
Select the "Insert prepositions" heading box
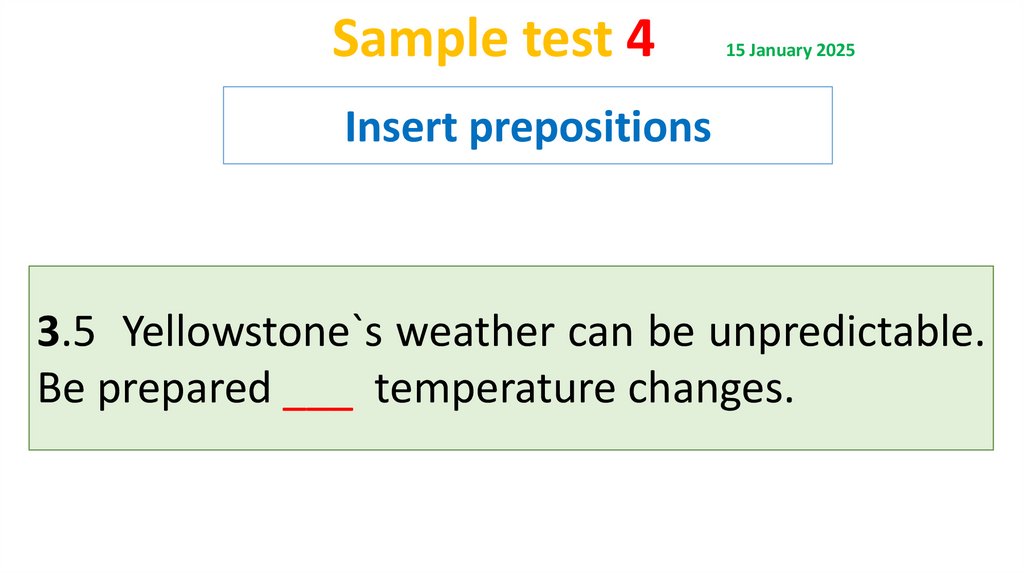[527, 125]
